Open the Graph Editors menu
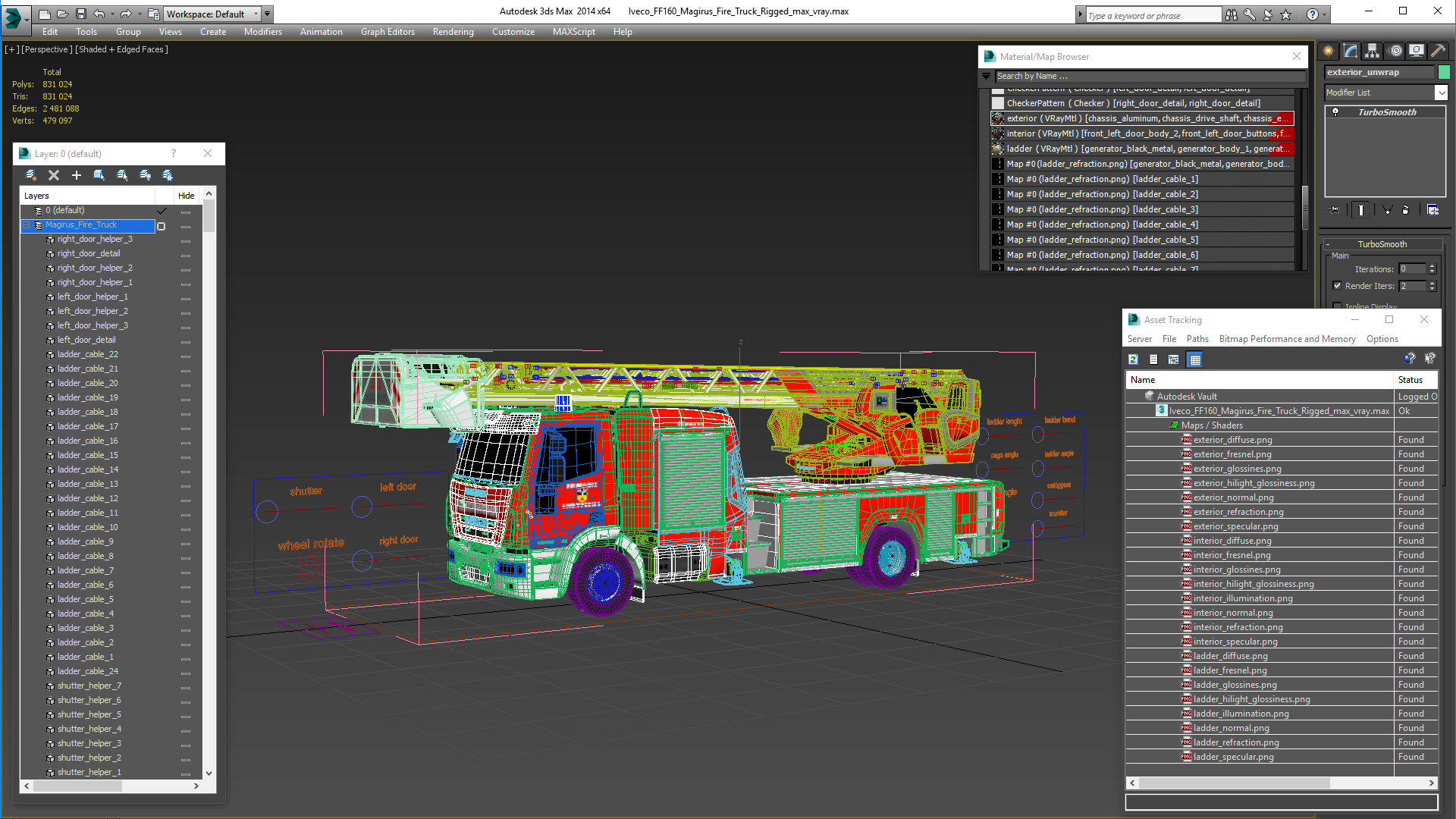This screenshot has width=1456, height=819. coord(388,32)
